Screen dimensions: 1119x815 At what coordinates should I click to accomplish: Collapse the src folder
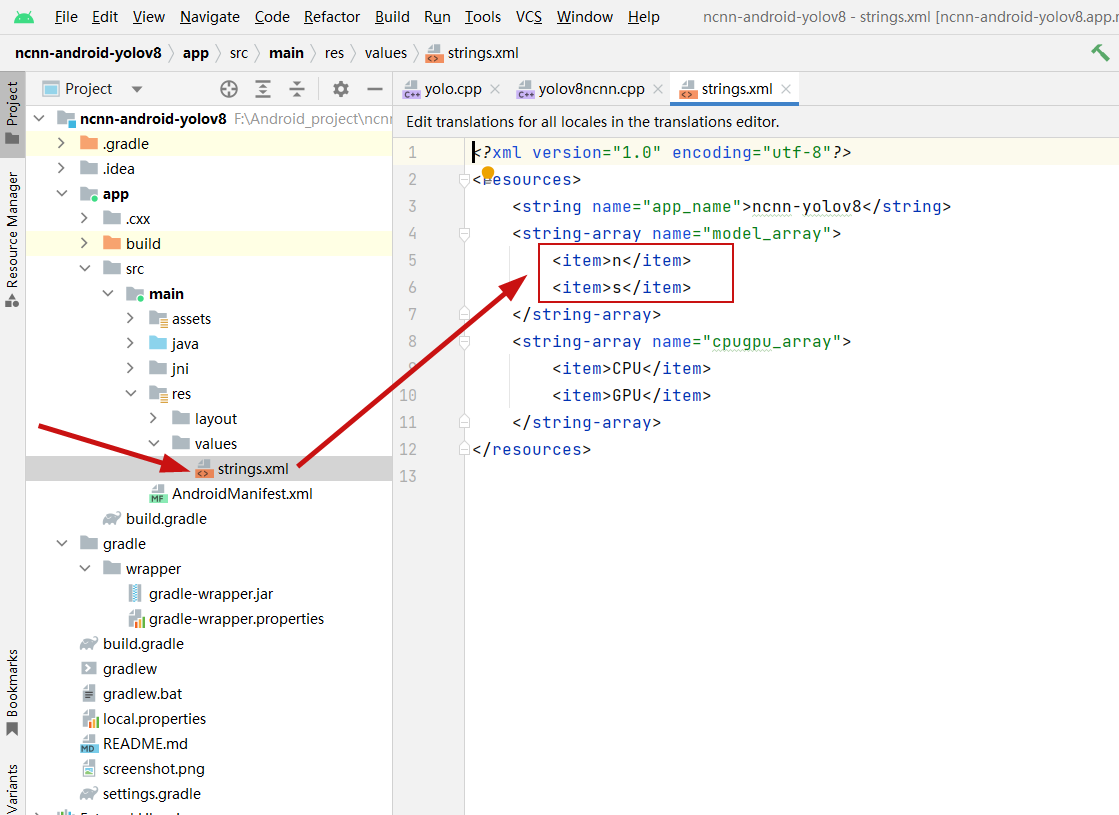pos(85,268)
